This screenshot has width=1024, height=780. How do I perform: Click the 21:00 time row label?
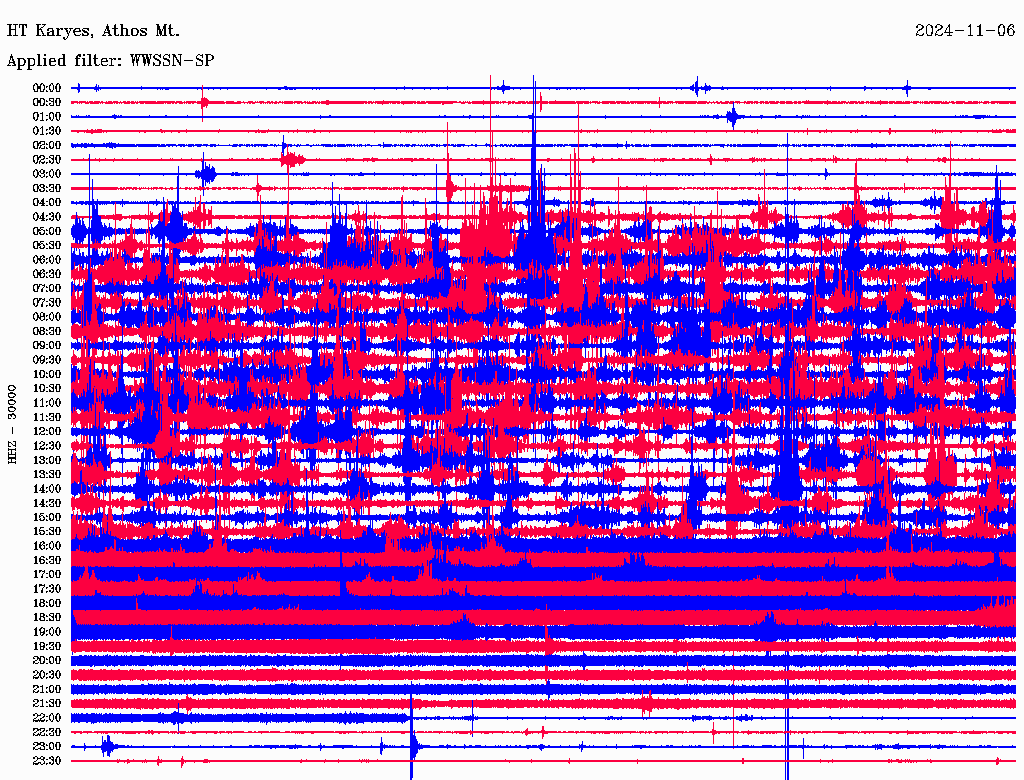[x=47, y=690]
